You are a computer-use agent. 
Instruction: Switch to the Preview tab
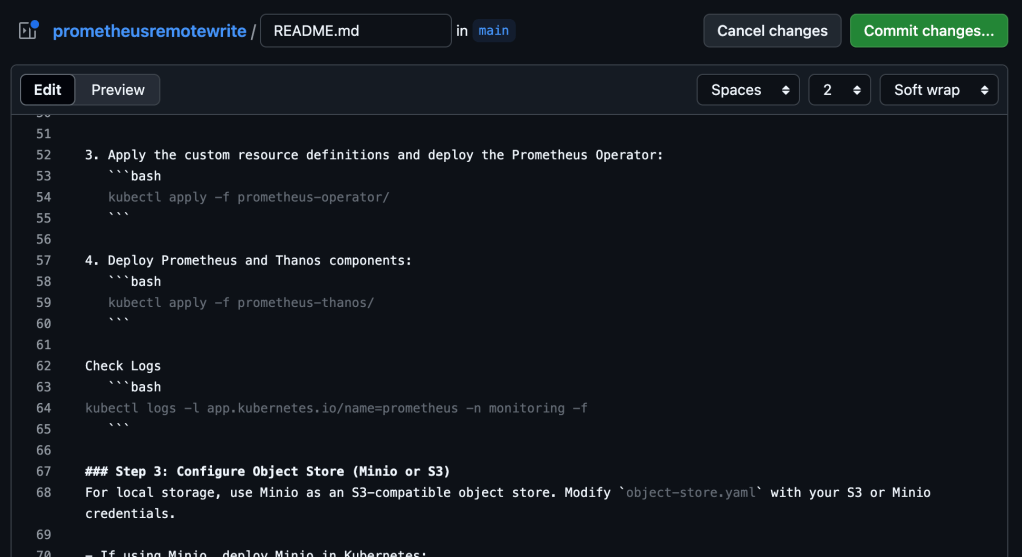(x=118, y=90)
